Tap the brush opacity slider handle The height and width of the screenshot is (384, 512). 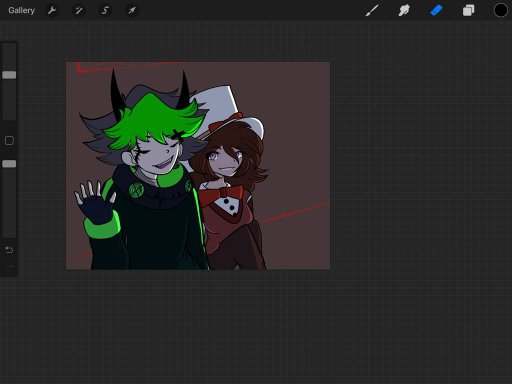[9, 164]
